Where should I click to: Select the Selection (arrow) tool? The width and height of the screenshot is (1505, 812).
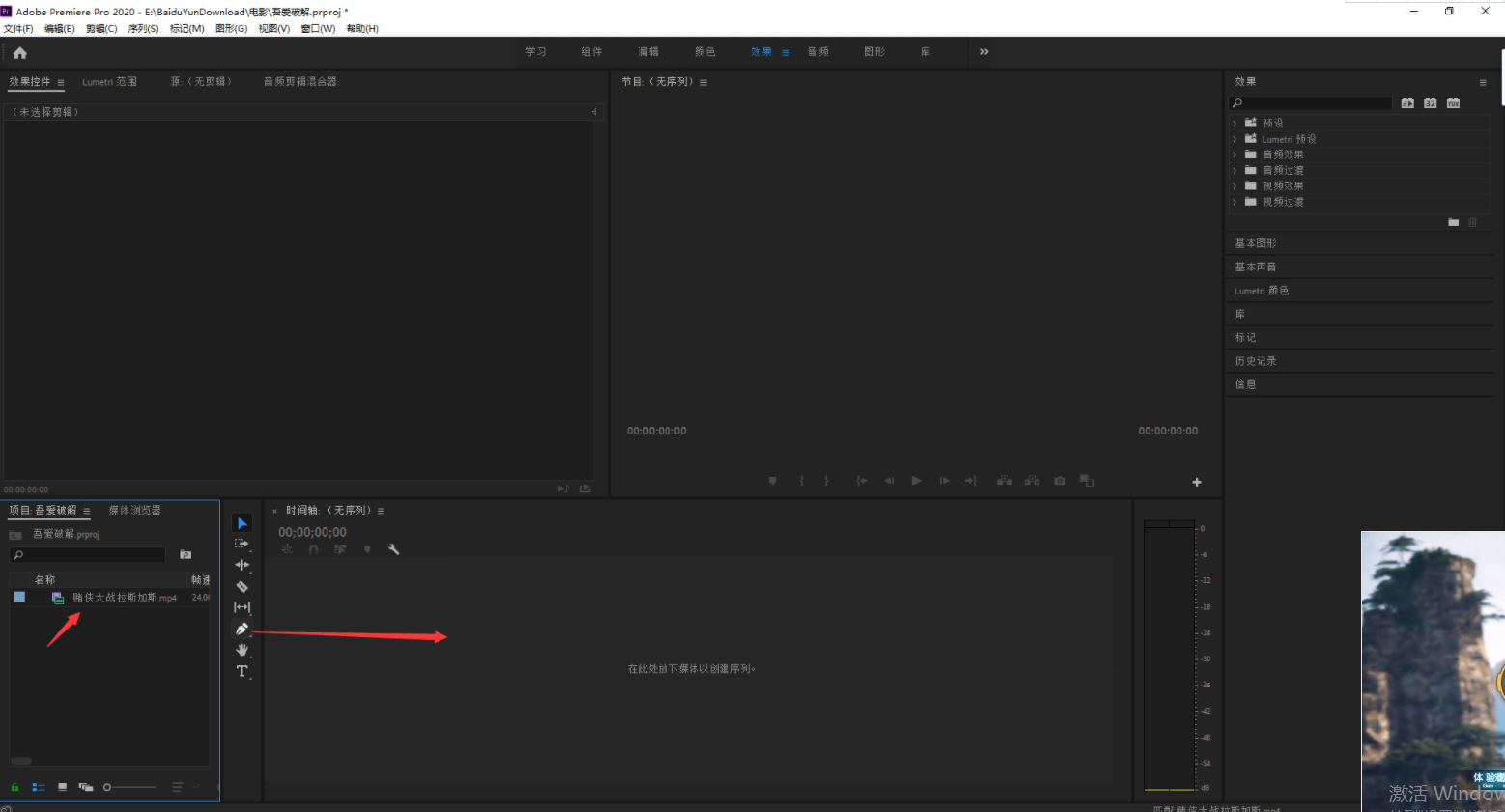coord(242,523)
